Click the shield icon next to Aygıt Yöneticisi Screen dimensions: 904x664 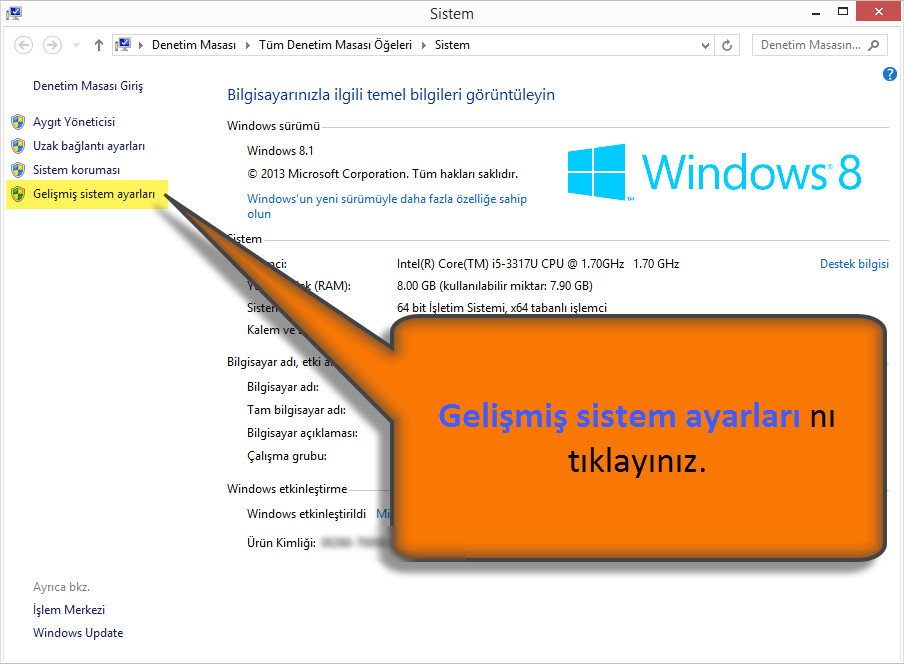18,122
